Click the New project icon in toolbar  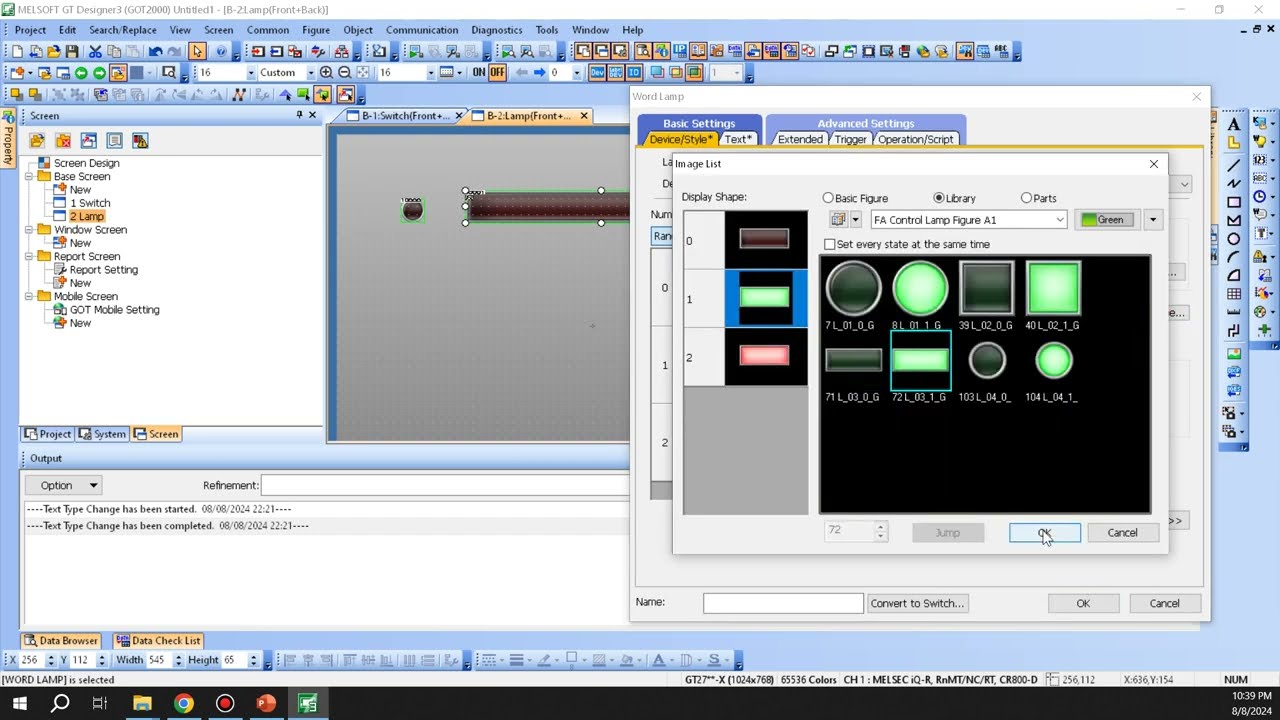17,51
